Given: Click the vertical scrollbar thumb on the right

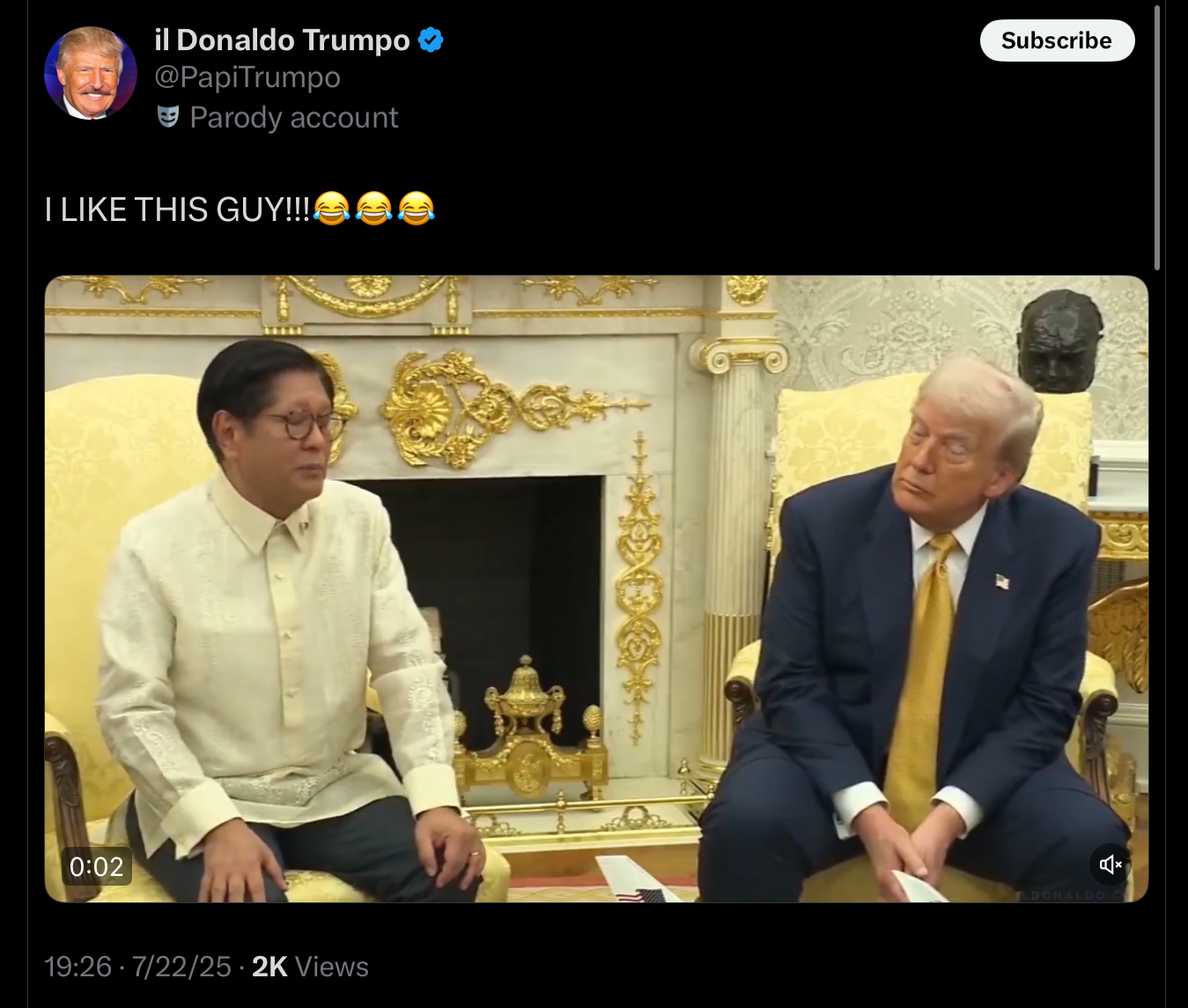Looking at the screenshot, I should click(1157, 137).
